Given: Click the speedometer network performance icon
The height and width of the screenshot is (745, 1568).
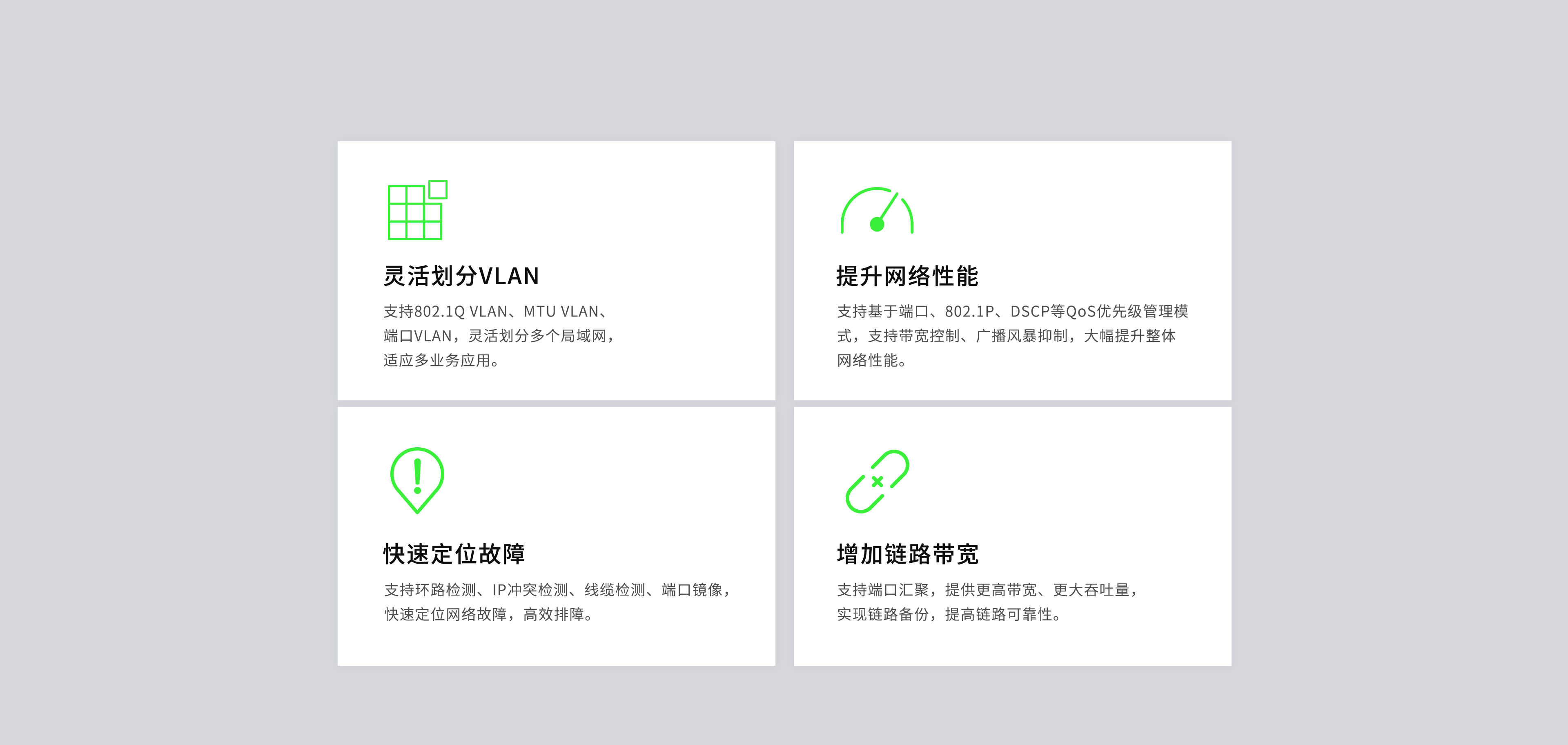Looking at the screenshot, I should click(877, 210).
